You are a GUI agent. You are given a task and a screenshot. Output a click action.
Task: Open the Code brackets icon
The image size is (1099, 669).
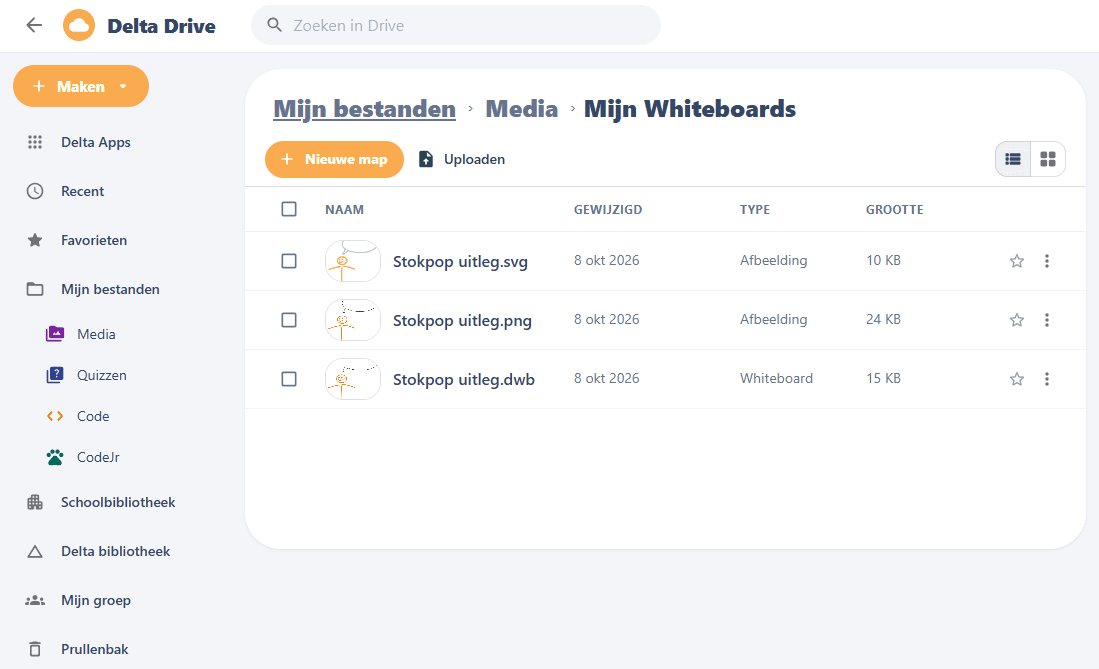55,416
